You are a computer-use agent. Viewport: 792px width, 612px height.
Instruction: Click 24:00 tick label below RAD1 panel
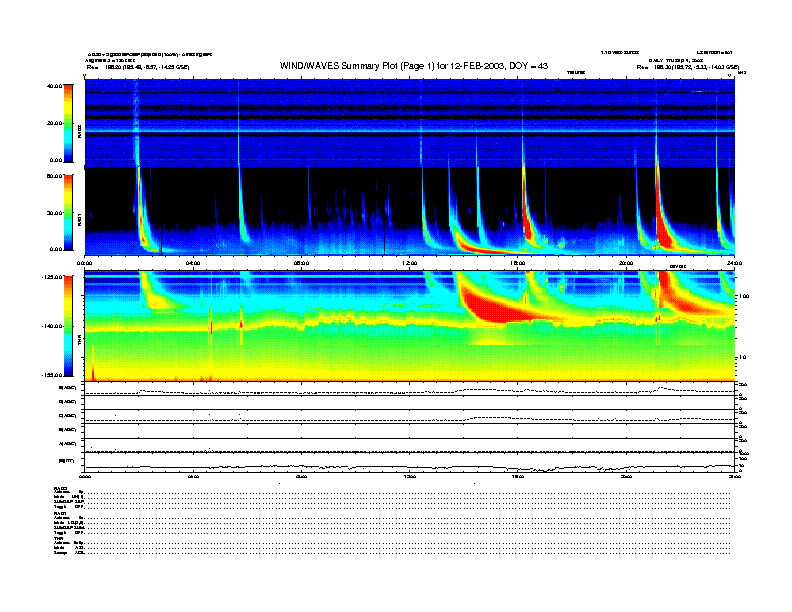pos(734,263)
